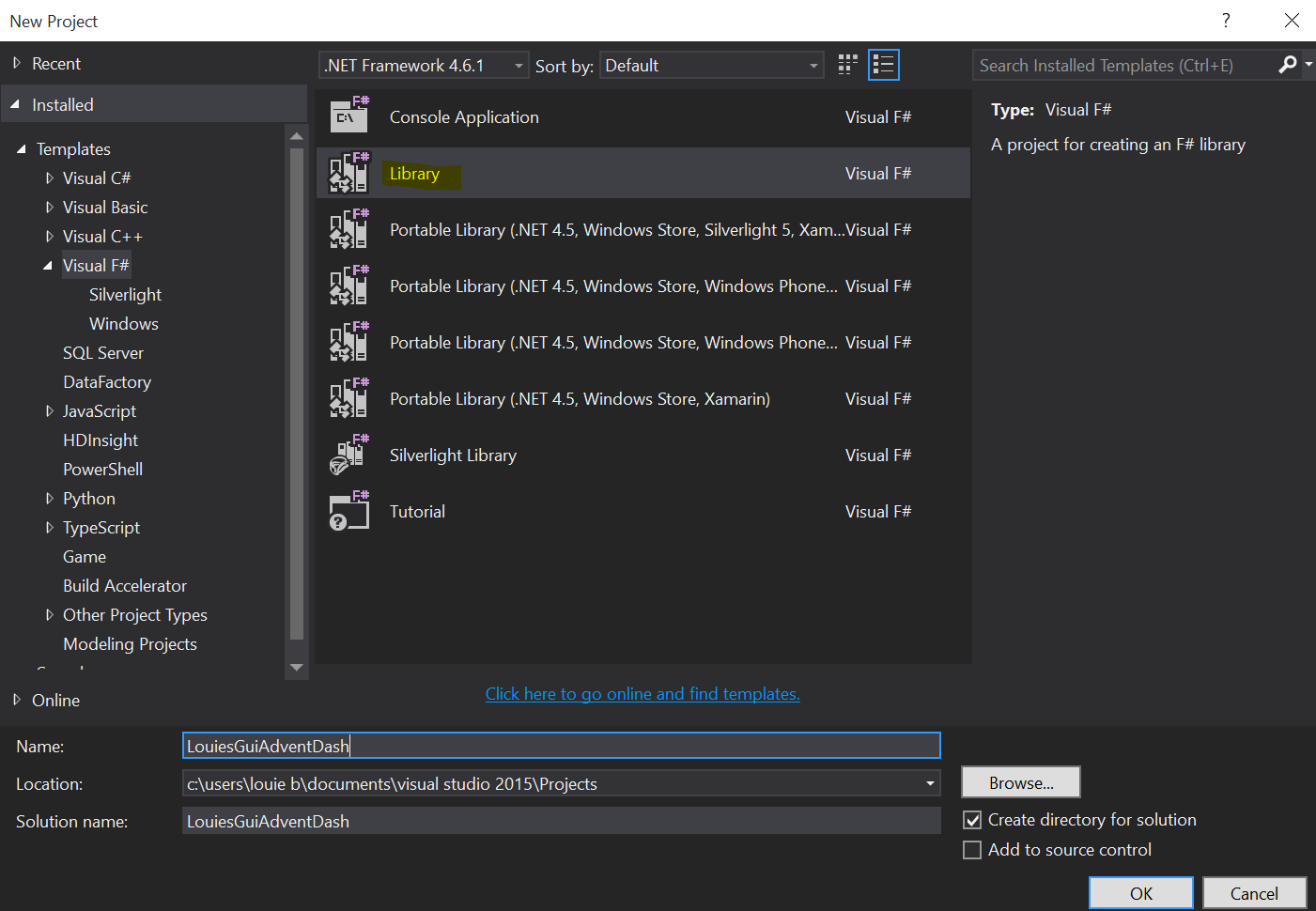This screenshot has height=911, width=1316.
Task: Click here to go online and find templates
Action: tap(643, 693)
